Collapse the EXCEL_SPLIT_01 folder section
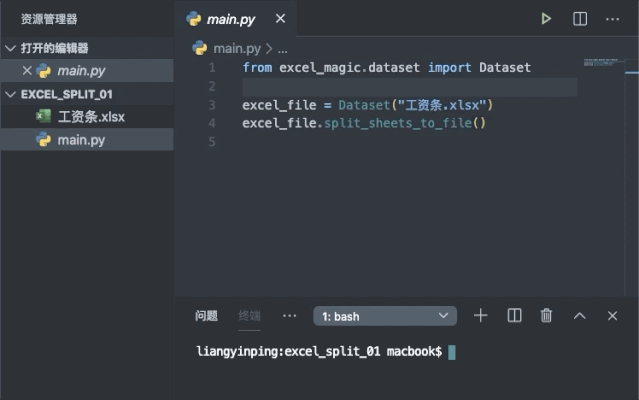Screen dimensions: 639x400 tap(11, 94)
